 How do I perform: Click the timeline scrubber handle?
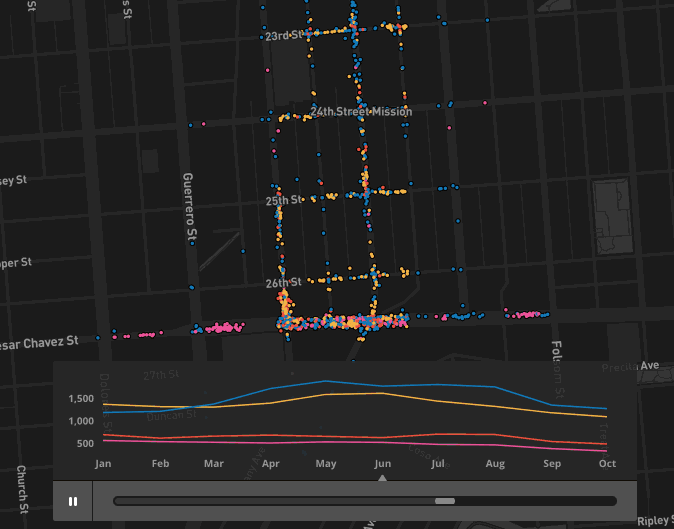[x=445, y=501]
